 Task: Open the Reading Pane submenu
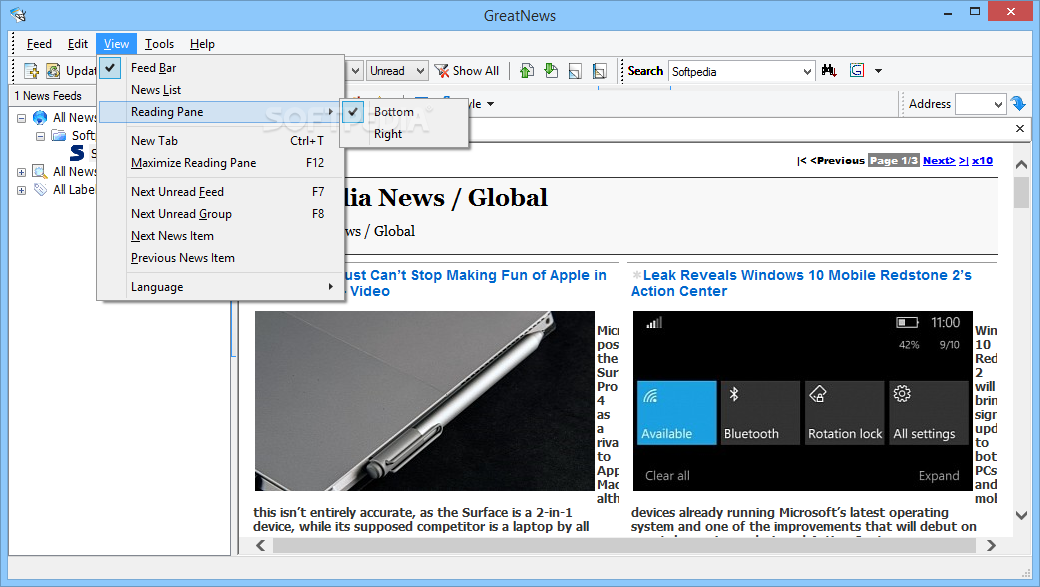coord(222,111)
